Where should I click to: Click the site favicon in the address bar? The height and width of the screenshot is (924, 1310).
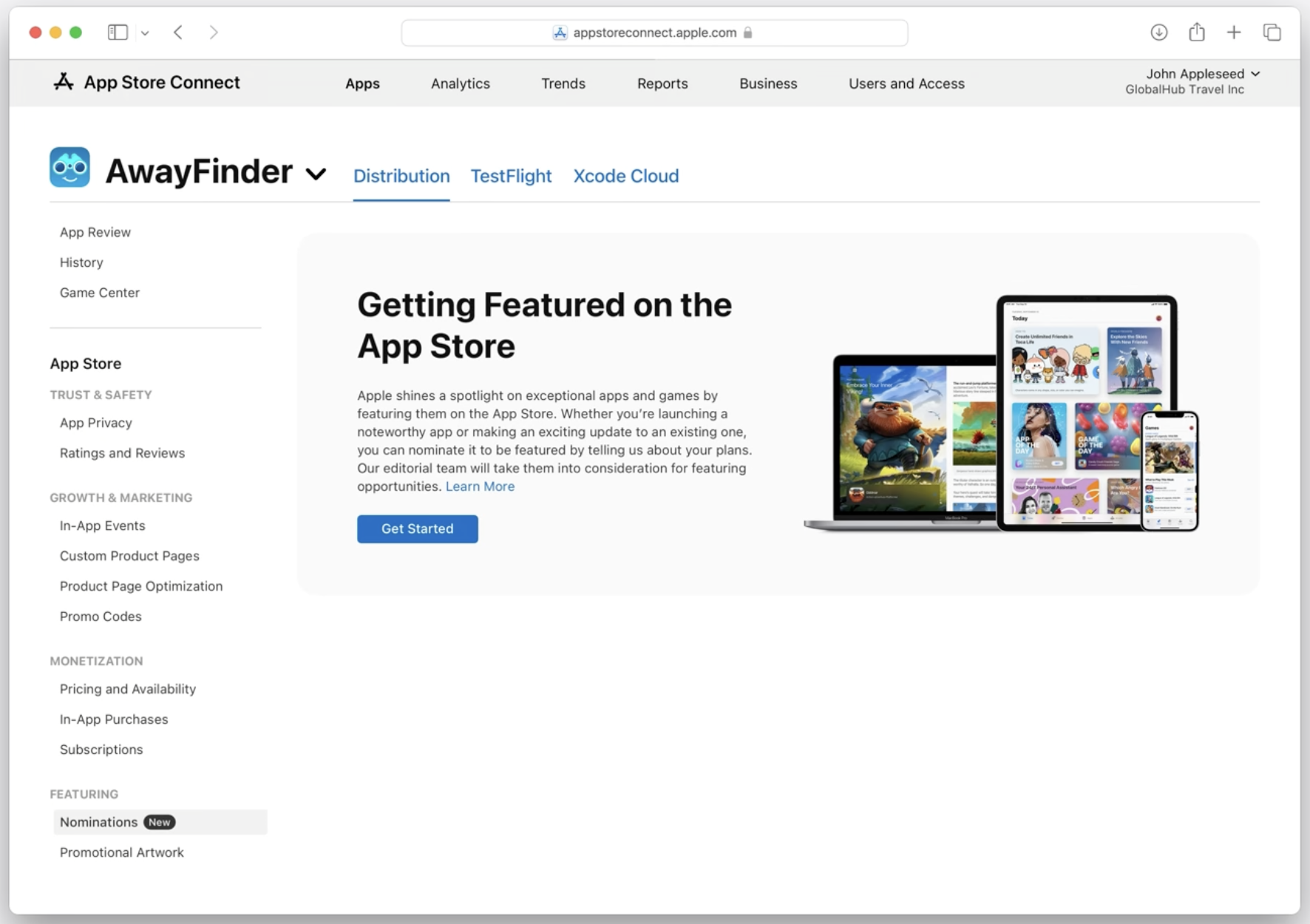(x=560, y=33)
